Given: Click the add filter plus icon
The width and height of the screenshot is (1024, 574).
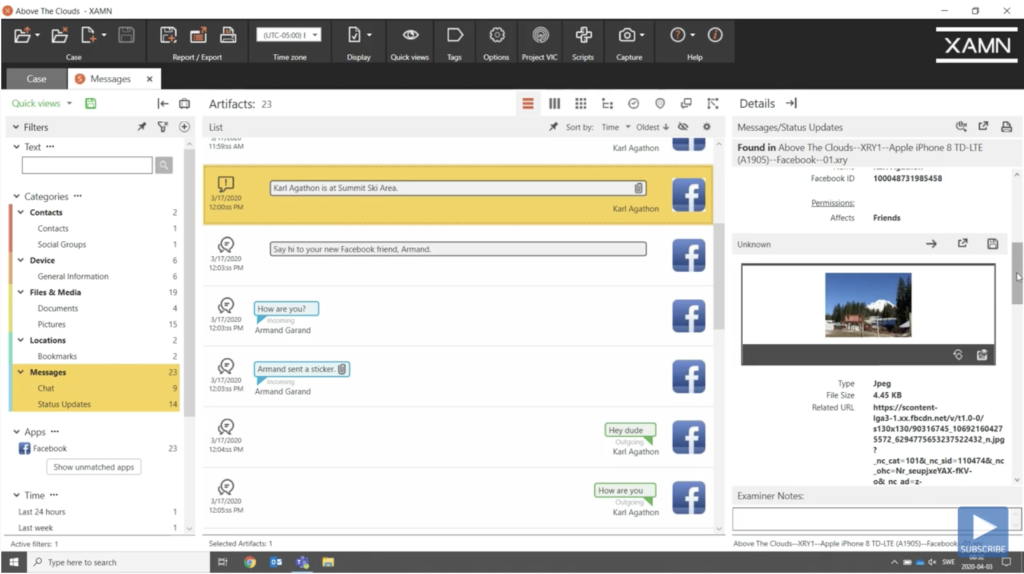Looking at the screenshot, I should pos(184,127).
